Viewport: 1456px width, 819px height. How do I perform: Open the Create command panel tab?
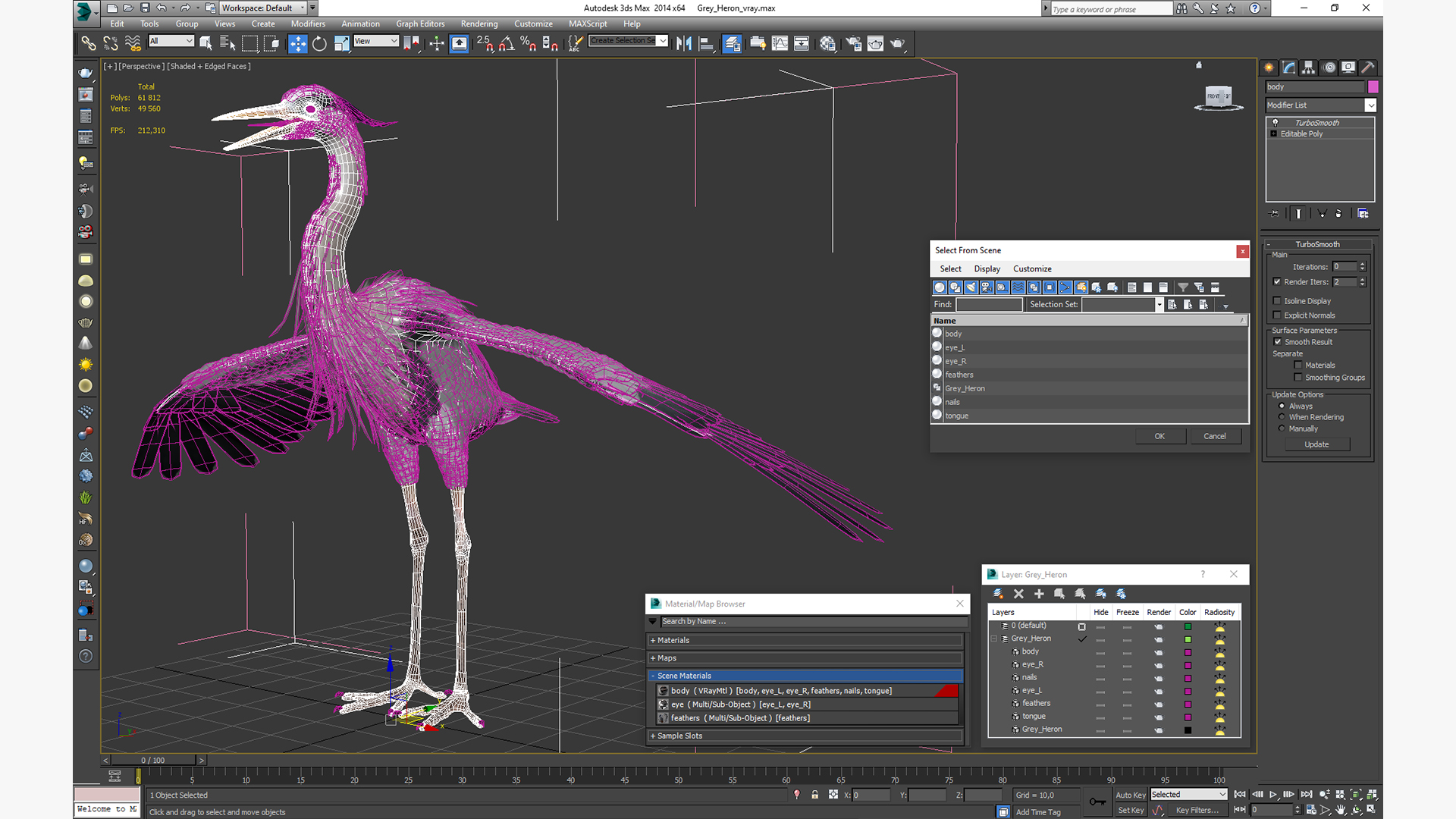pos(1269,67)
